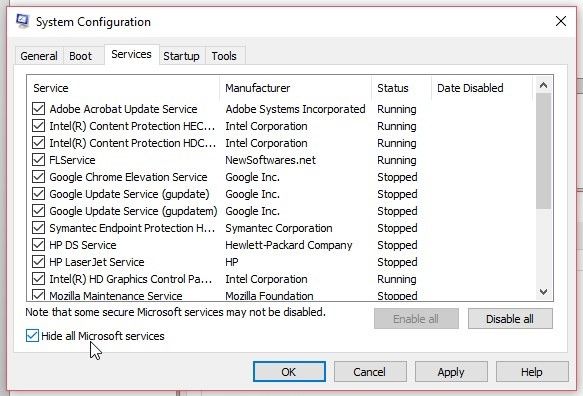Select the Services tab
Viewport: 583px width, 396px height.
point(131,54)
